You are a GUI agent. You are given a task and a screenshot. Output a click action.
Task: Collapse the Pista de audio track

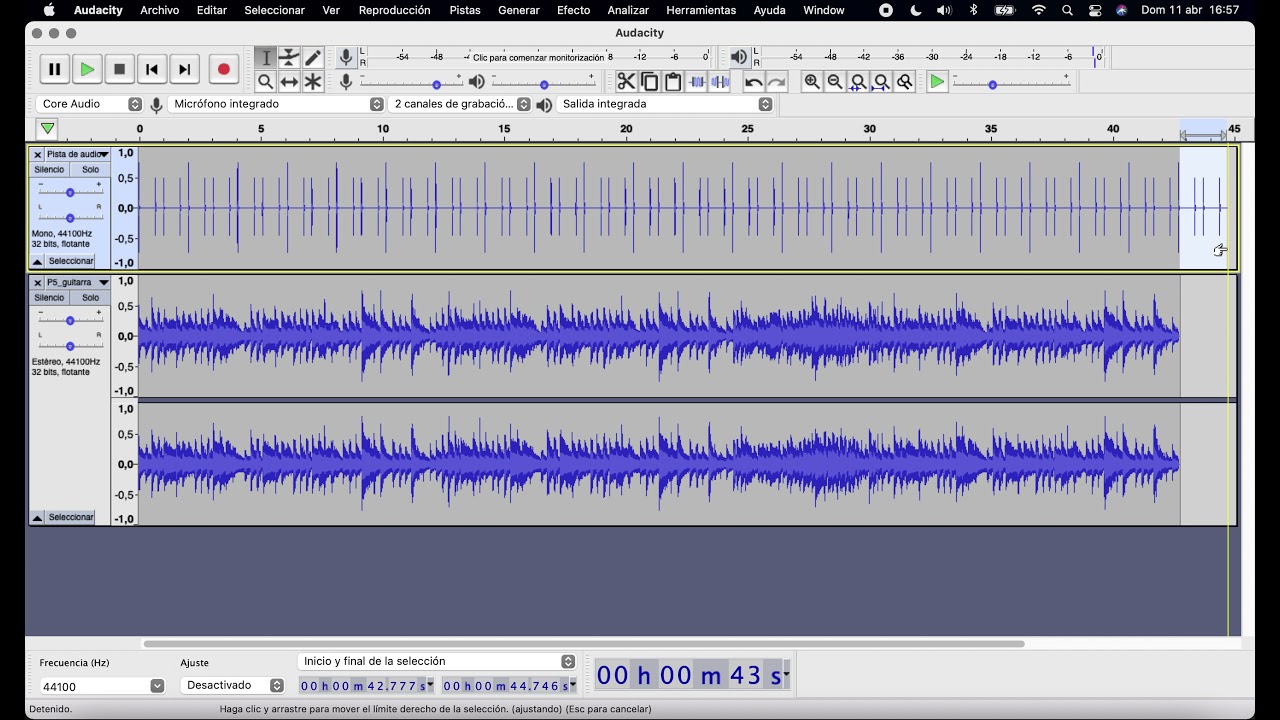37,261
